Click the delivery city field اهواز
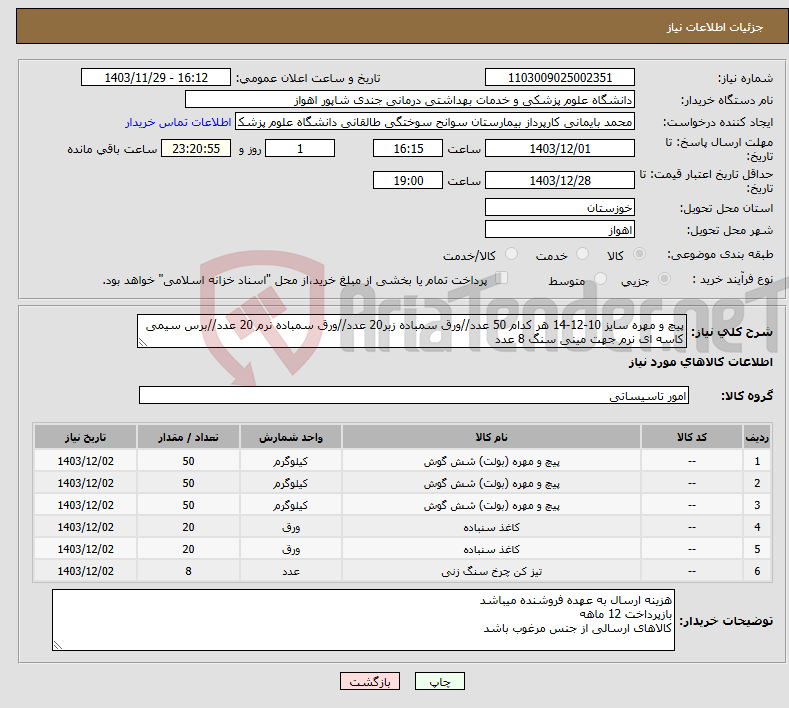Image resolution: width=789 pixels, height=708 pixels. pos(560,229)
